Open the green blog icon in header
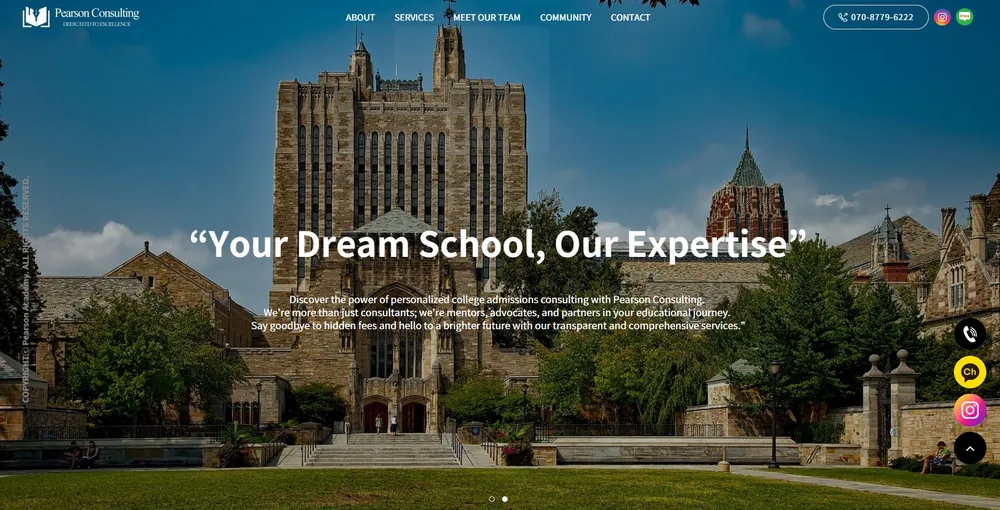Viewport: 1000px width, 510px height. (964, 17)
